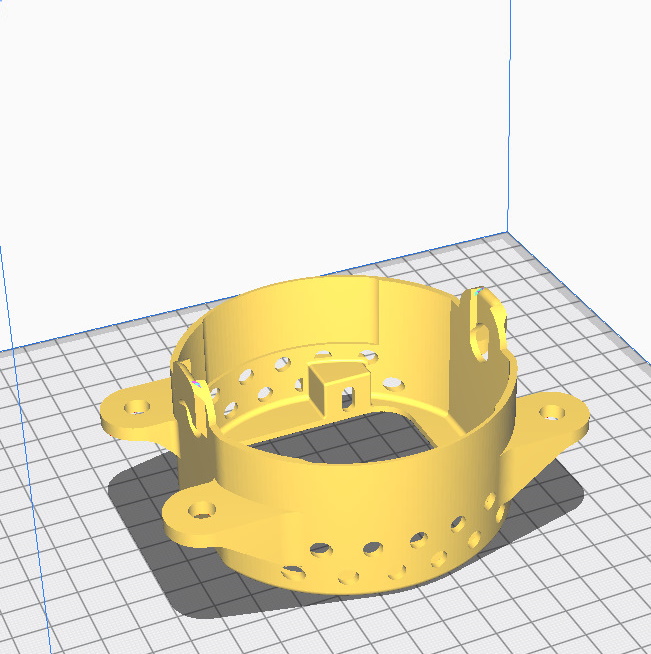Image resolution: width=651 pixels, height=654 pixels.
Task: Click the right mounting tab screw hole
Action: 550,412
